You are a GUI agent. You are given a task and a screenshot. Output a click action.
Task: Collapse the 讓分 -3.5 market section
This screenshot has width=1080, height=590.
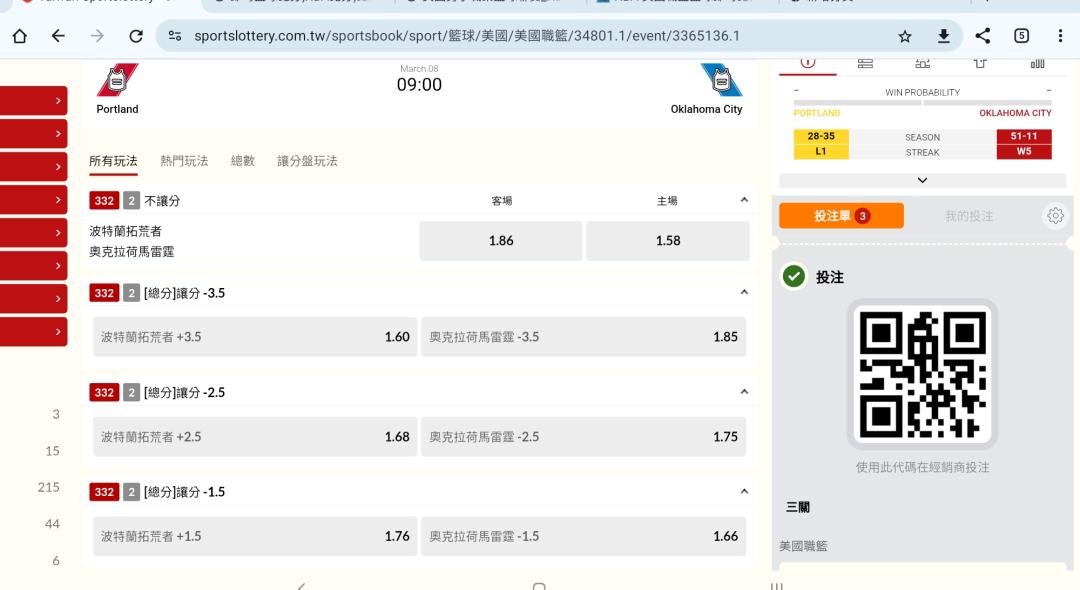point(744,292)
